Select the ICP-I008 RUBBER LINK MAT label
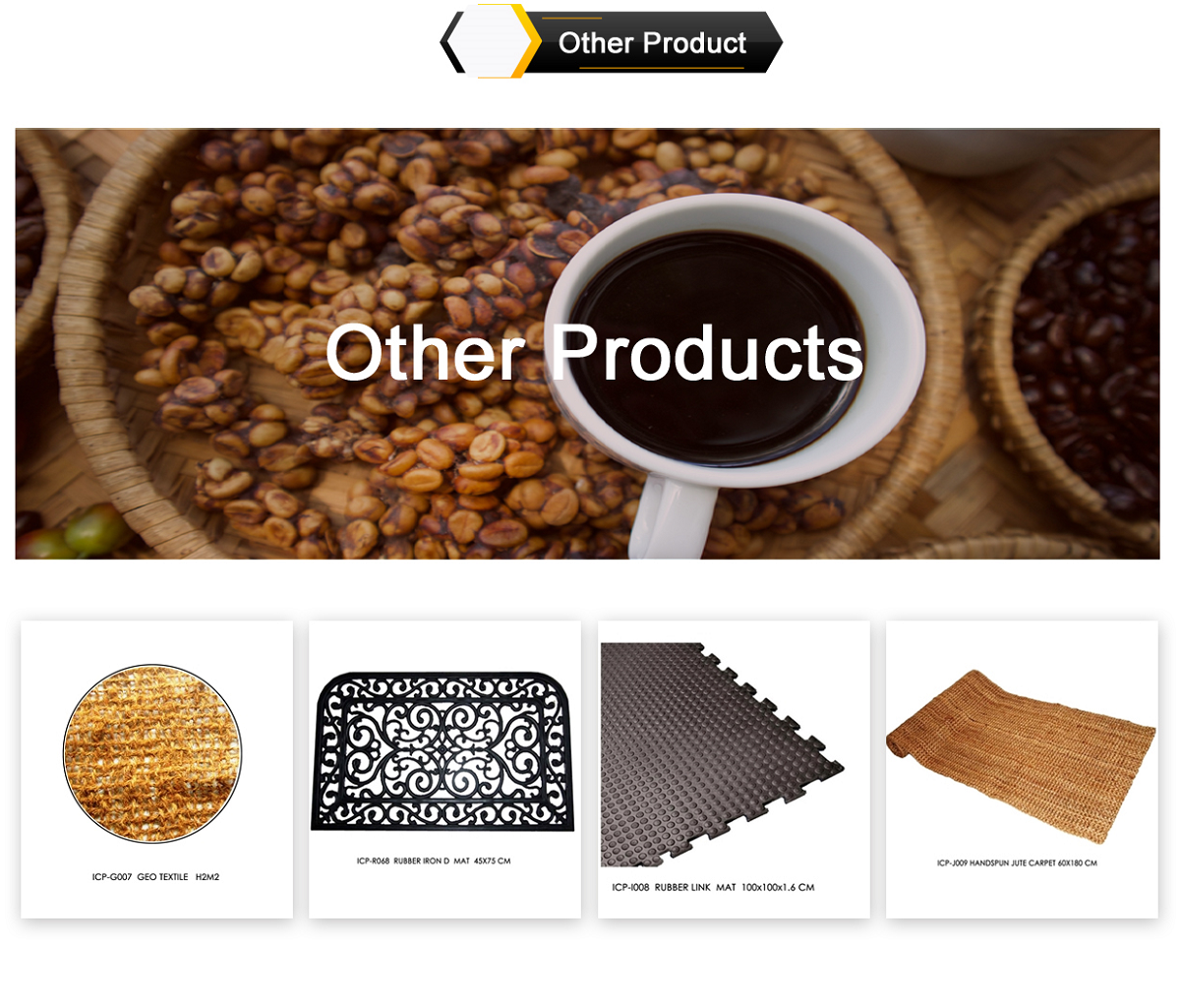 (713, 887)
